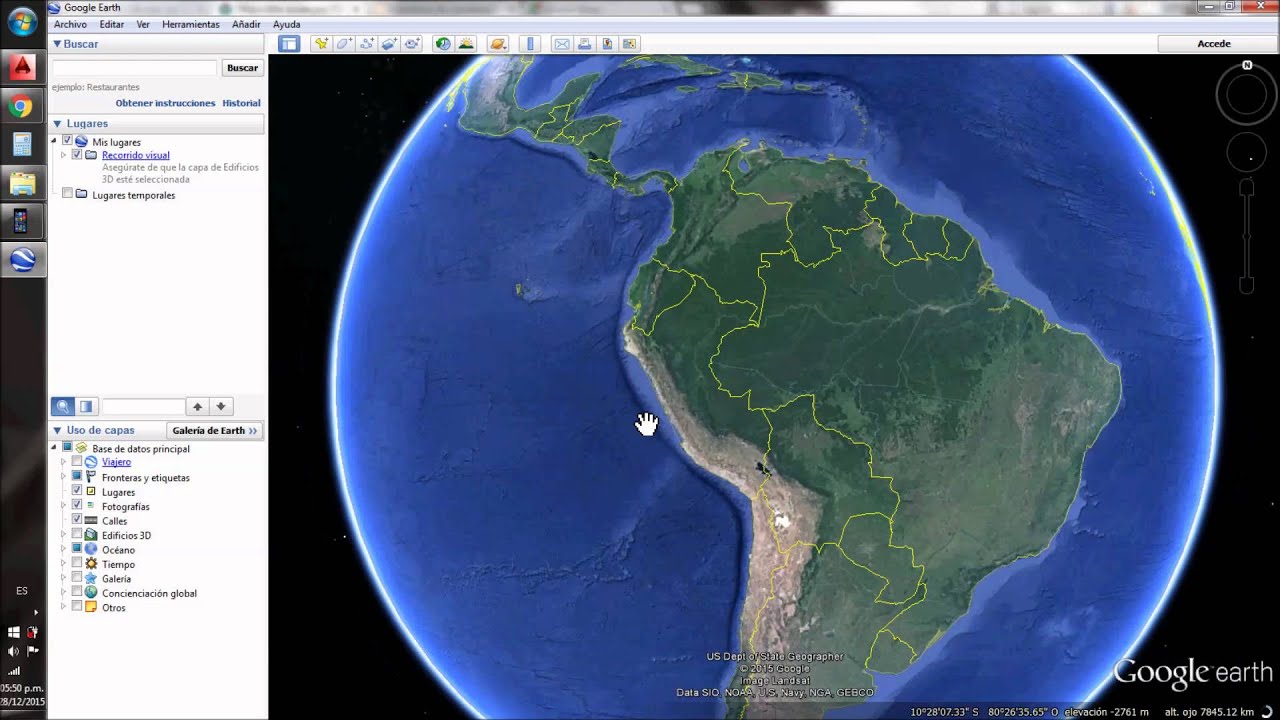The image size is (1280, 720).
Task: Toggle the sidebar panel toolbar button
Action: point(289,44)
